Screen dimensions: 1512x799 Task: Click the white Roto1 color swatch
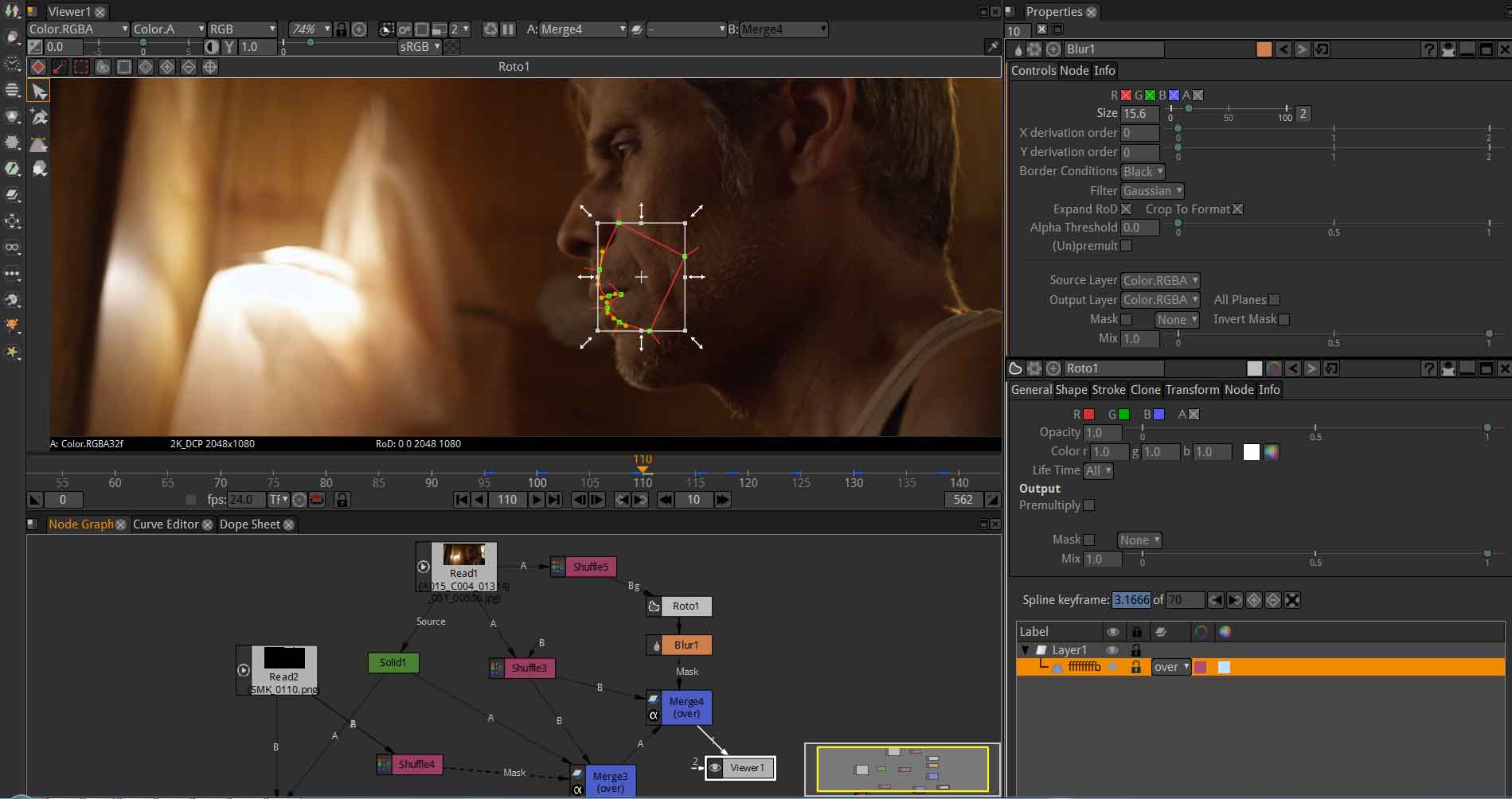(1252, 452)
